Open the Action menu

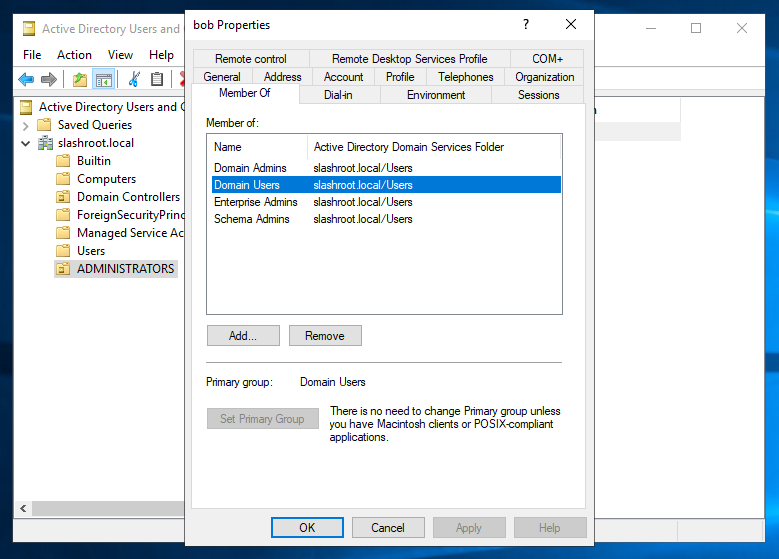pos(74,55)
